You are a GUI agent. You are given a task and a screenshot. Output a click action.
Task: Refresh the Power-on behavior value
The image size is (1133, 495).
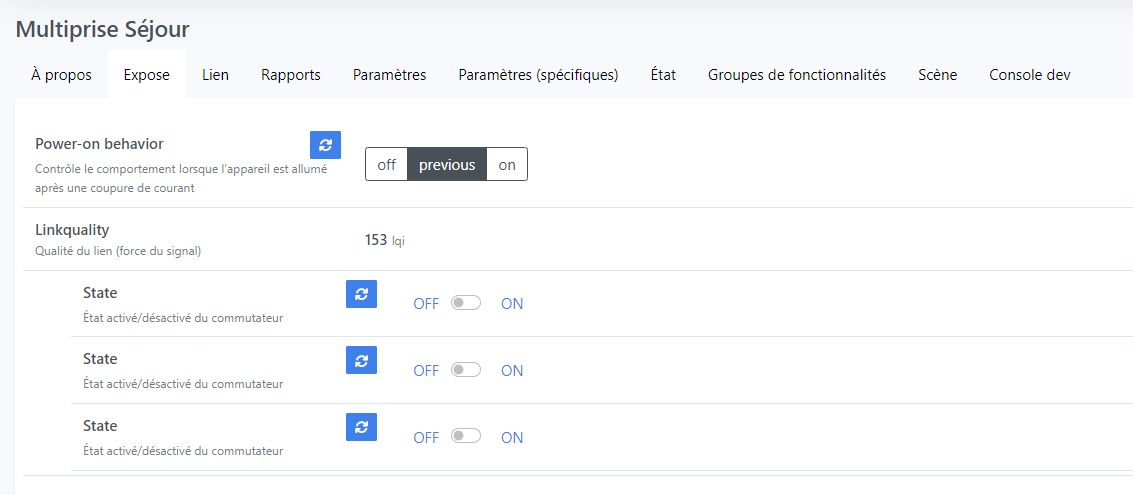(325, 145)
